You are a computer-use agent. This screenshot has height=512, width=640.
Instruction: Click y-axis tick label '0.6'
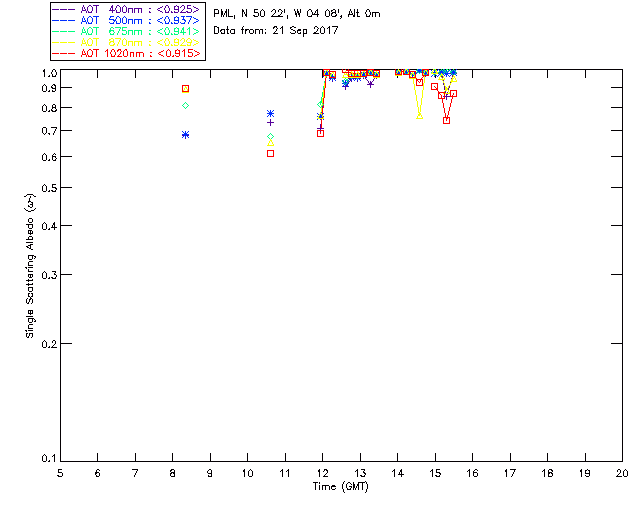49,157
